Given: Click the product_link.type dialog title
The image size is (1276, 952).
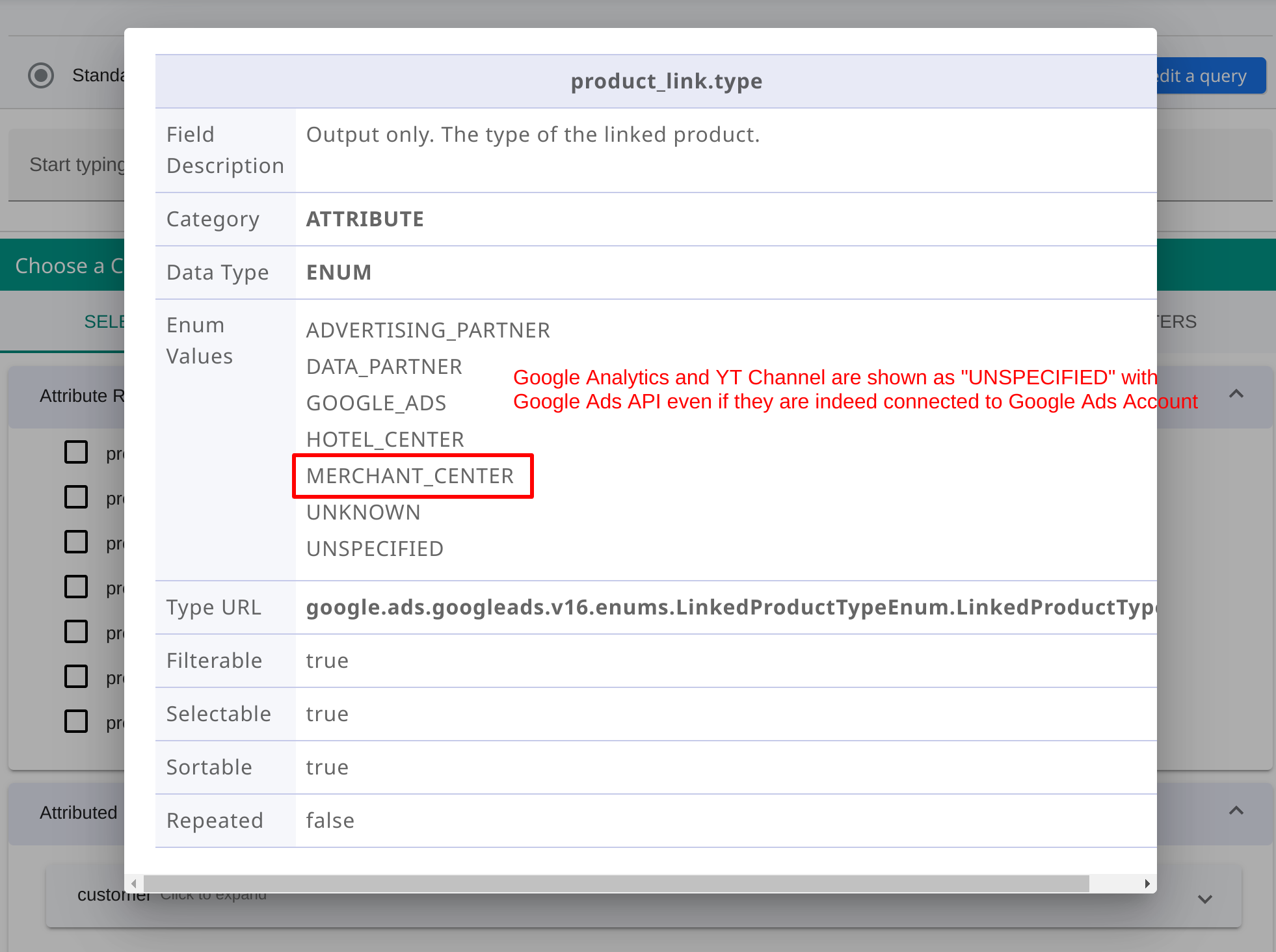Looking at the screenshot, I should tap(667, 81).
